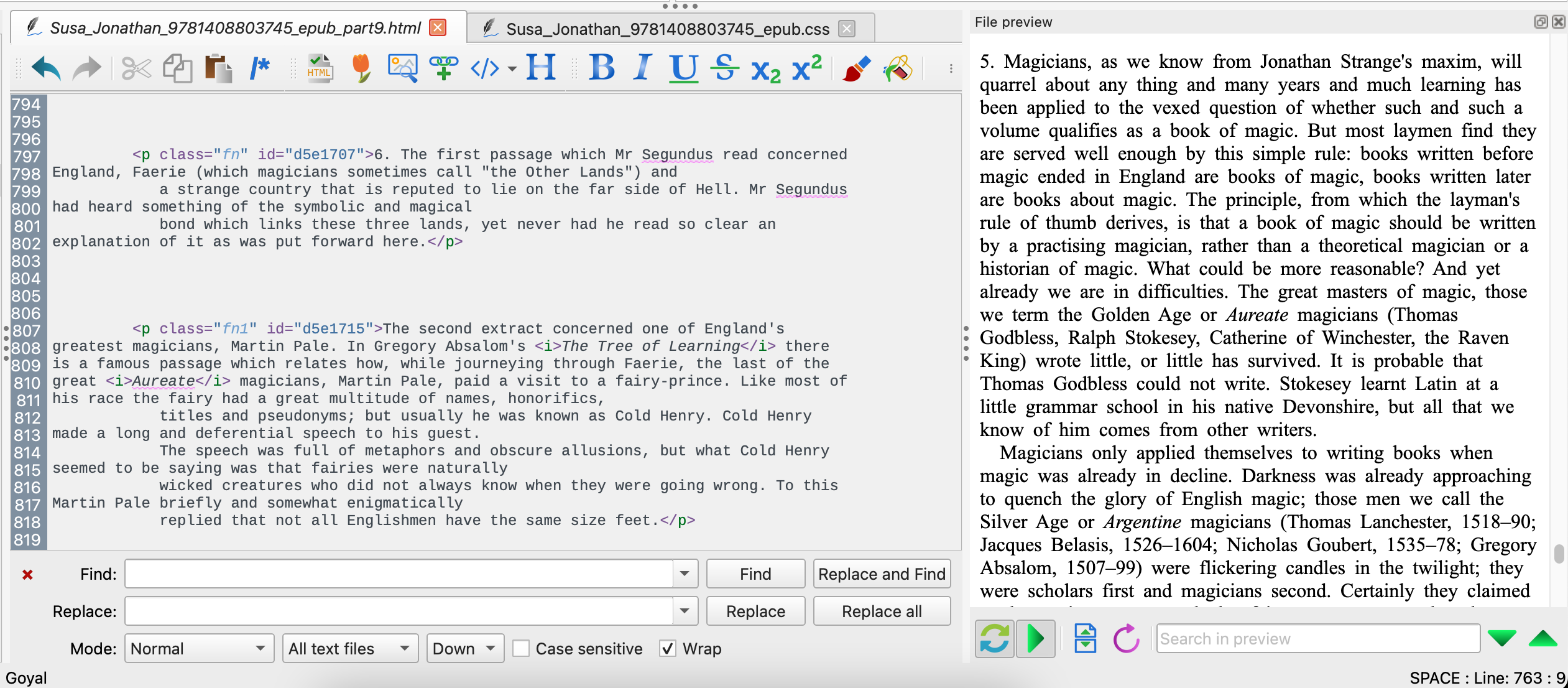Click in the Search in preview field
The width and height of the screenshot is (1568, 688).
[1317, 639]
